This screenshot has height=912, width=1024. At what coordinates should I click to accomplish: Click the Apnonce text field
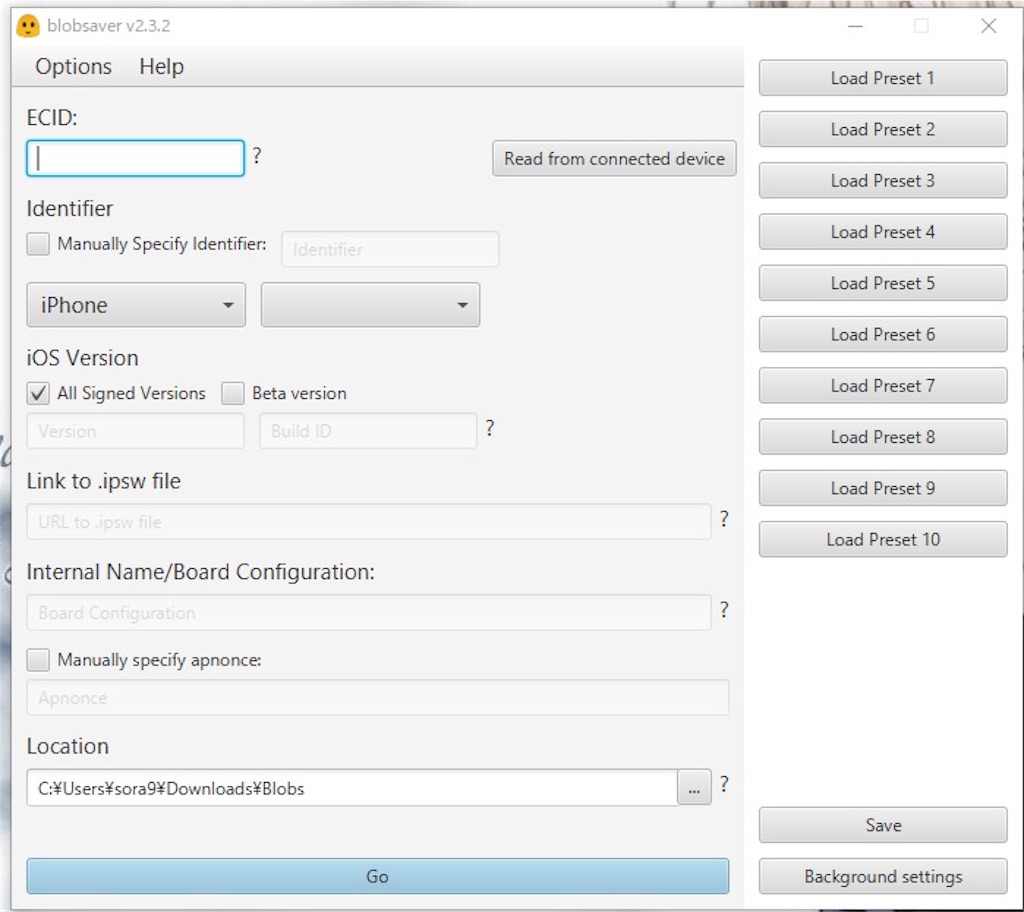(x=377, y=697)
